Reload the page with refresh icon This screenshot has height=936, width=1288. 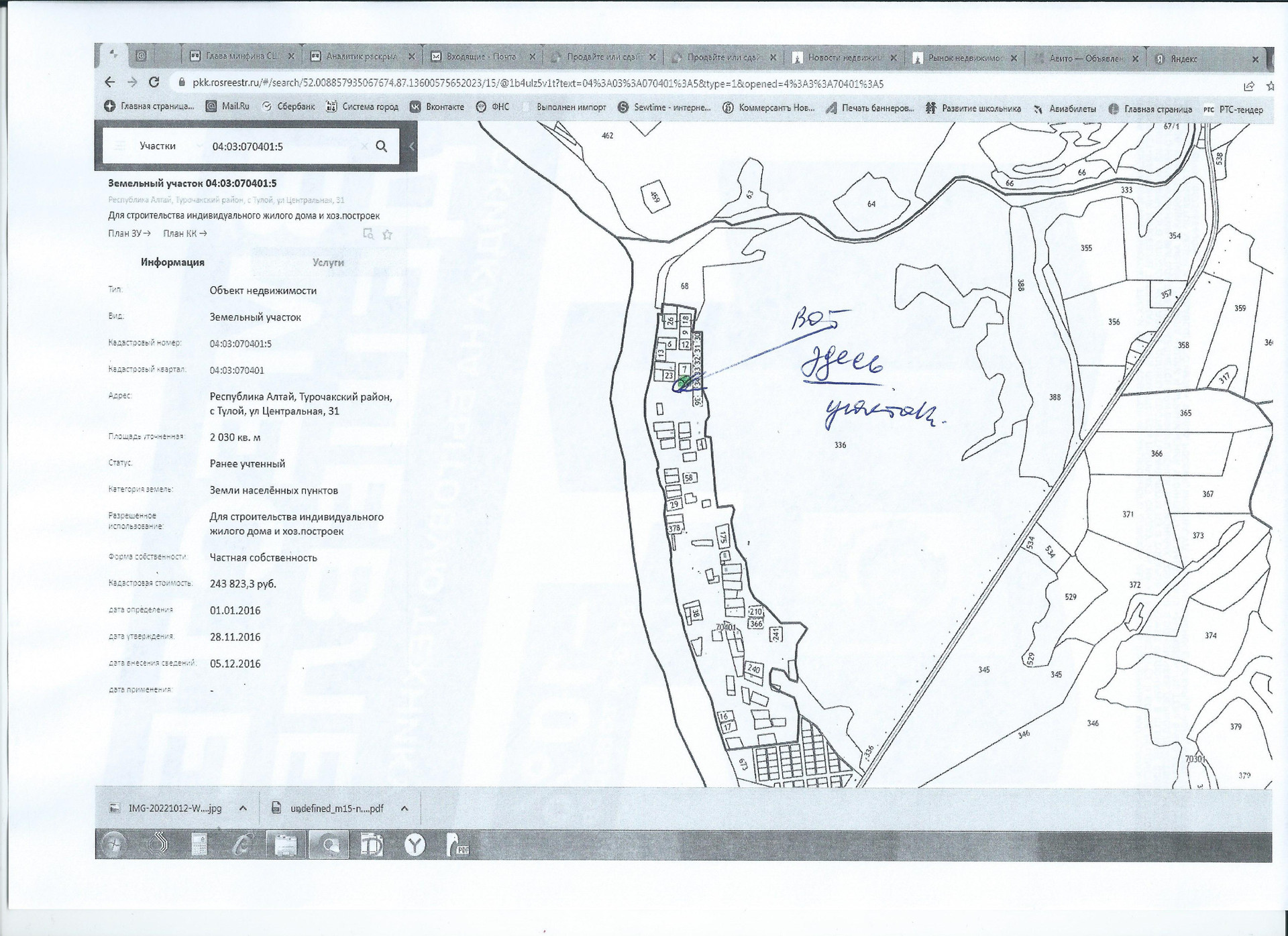(x=154, y=82)
